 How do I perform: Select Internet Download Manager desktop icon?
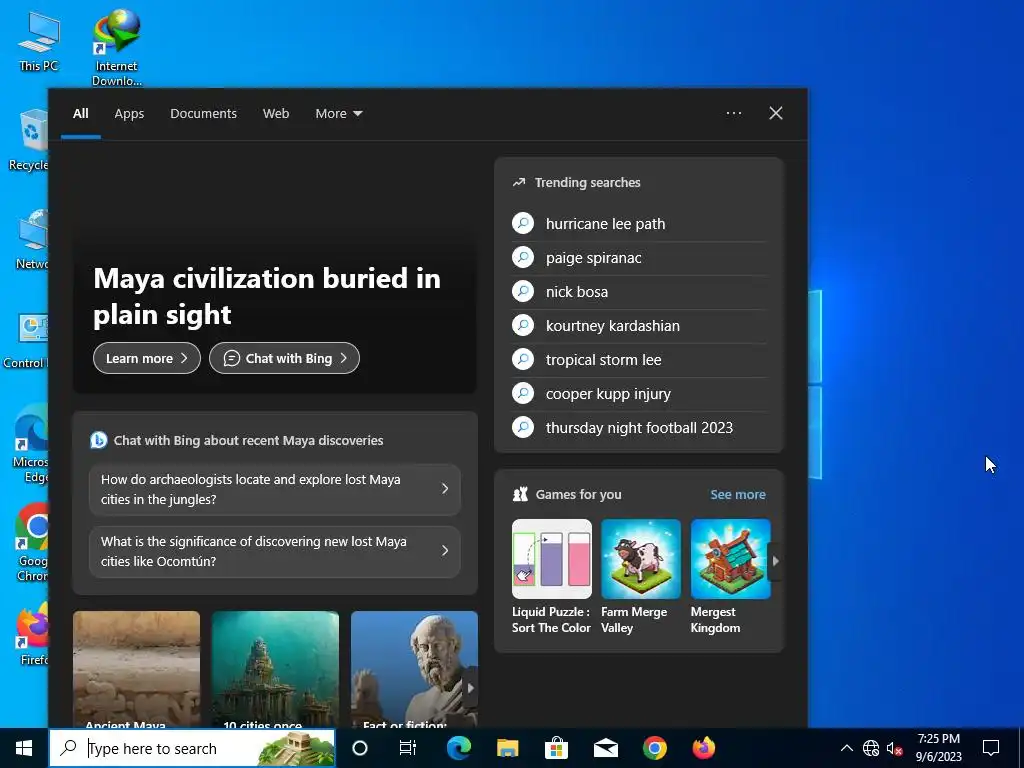[x=116, y=47]
